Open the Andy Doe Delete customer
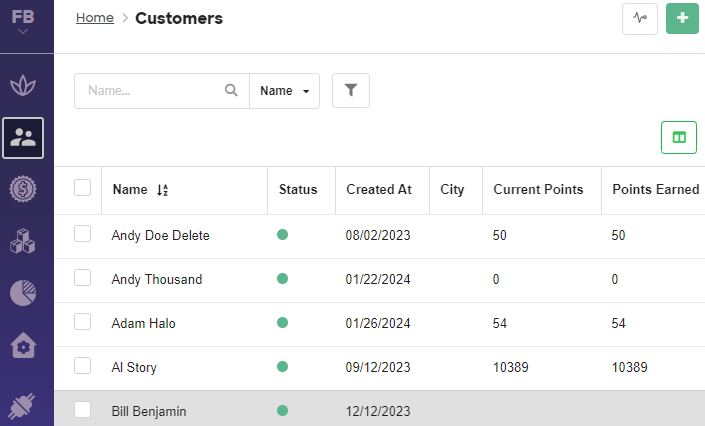Image resolution: width=705 pixels, height=426 pixels. [161, 235]
